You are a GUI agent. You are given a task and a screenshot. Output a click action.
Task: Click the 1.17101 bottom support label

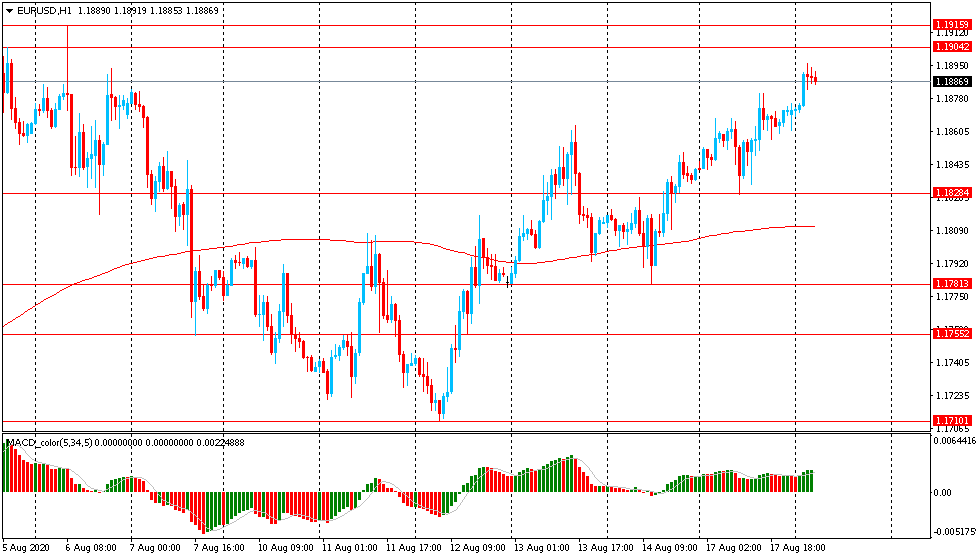952,421
